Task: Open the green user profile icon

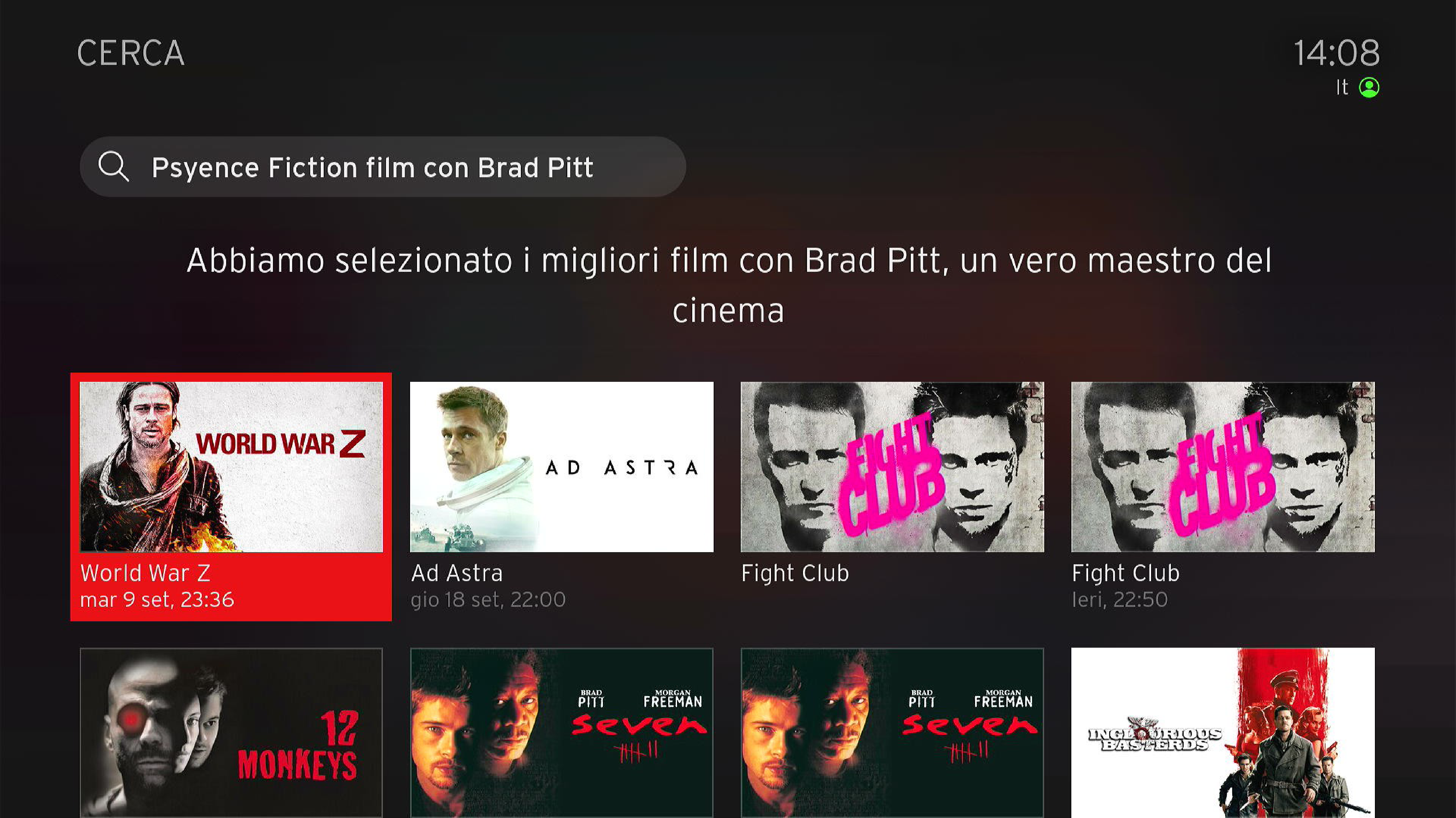Action: pyautogui.click(x=1369, y=88)
